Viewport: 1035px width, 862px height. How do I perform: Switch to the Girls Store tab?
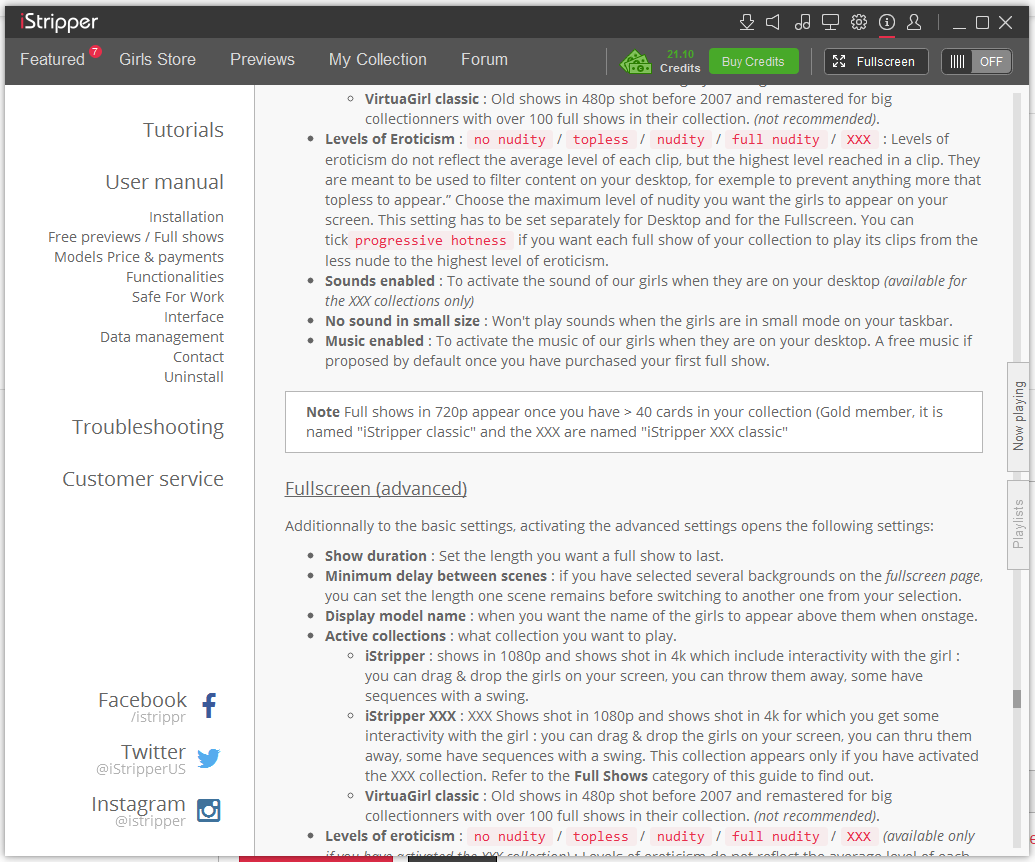pos(157,60)
